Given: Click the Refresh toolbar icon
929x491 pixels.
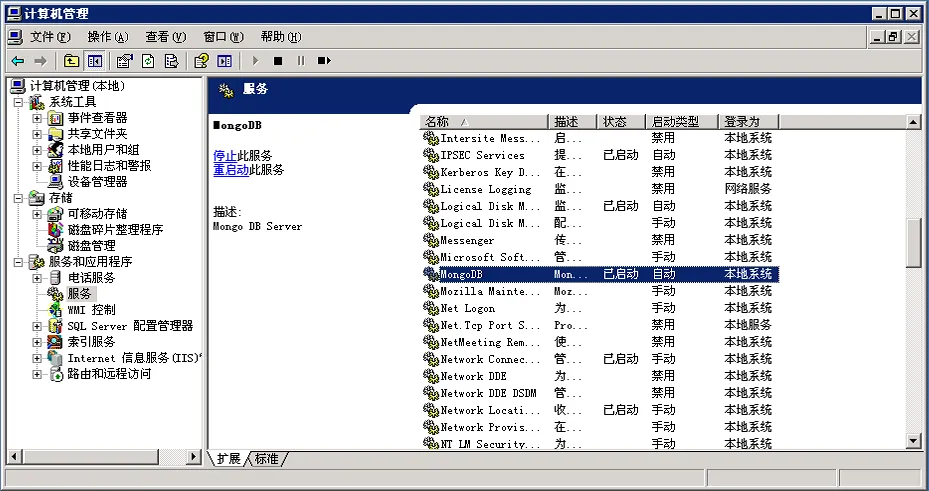Looking at the screenshot, I should coord(148,60).
